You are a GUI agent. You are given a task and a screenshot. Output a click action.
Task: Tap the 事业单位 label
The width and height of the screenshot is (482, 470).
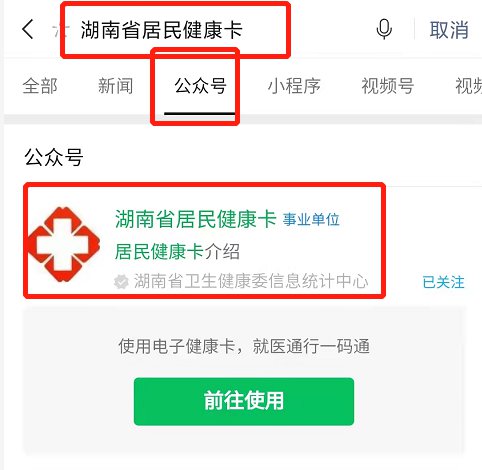pyautogui.click(x=311, y=220)
